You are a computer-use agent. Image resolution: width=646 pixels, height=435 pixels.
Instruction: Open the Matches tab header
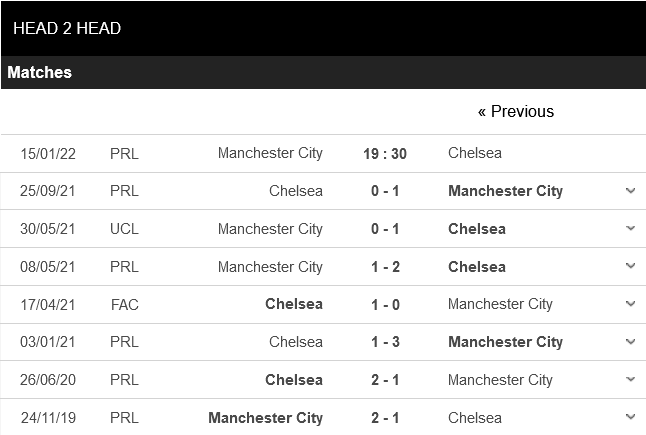(x=40, y=73)
